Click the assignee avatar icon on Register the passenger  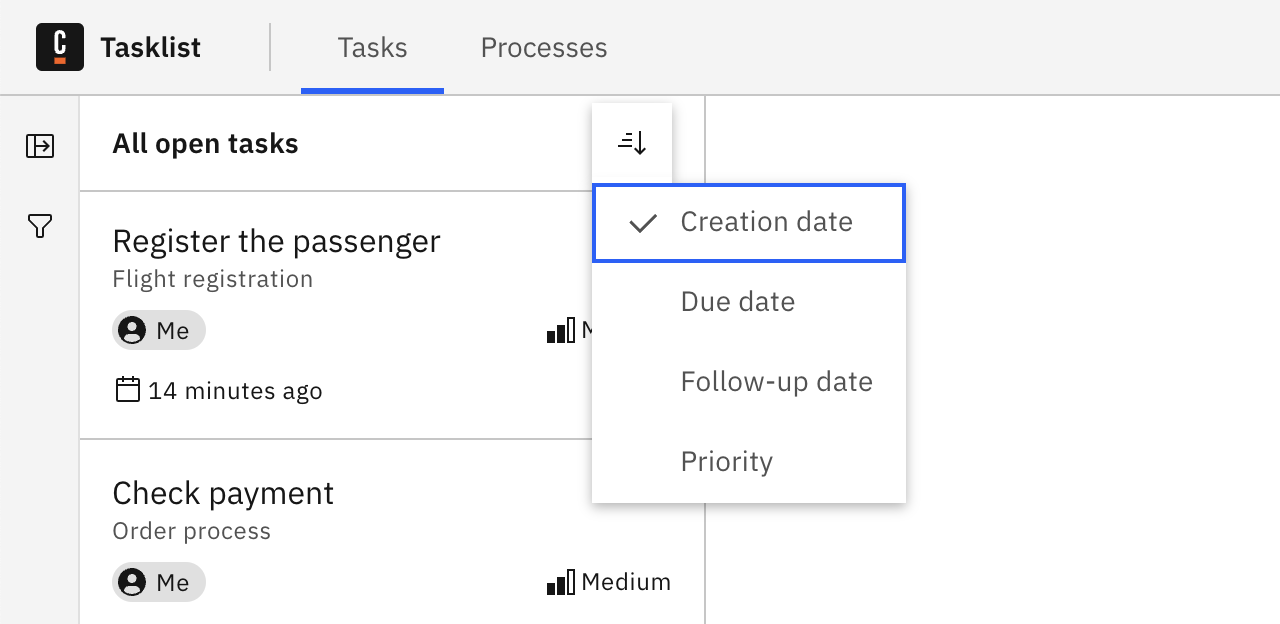[131, 330]
